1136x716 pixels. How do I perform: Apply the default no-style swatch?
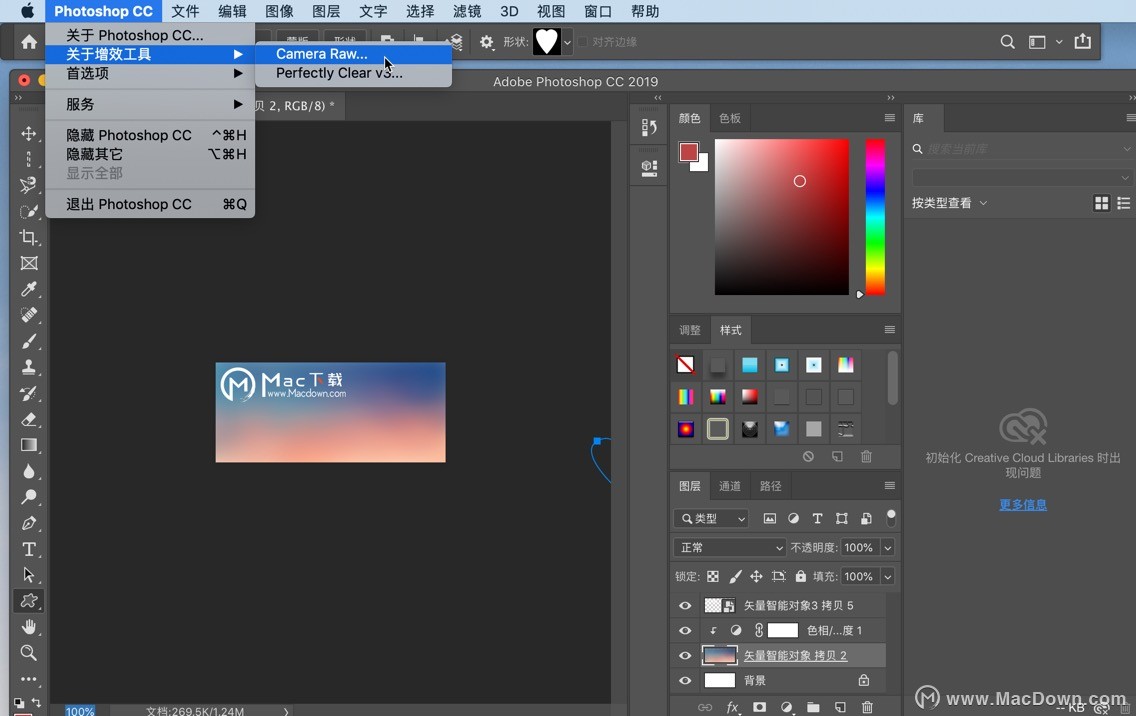[x=685, y=365]
